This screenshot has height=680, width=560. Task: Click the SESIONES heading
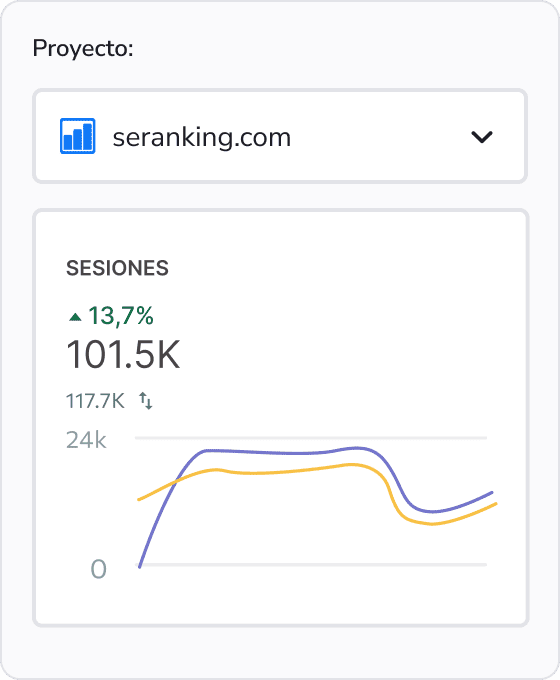[117, 268]
